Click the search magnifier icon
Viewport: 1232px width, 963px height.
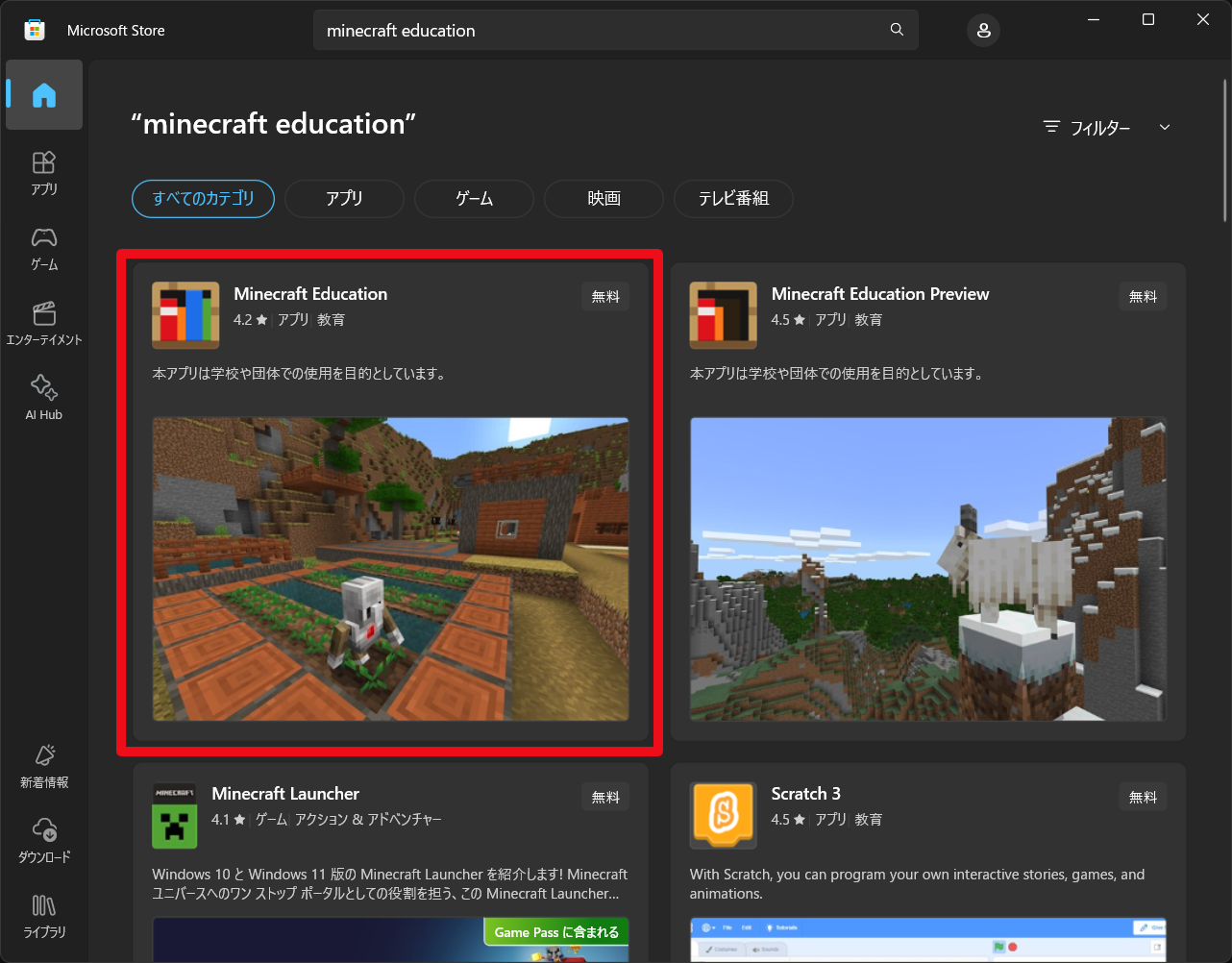pyautogui.click(x=897, y=30)
